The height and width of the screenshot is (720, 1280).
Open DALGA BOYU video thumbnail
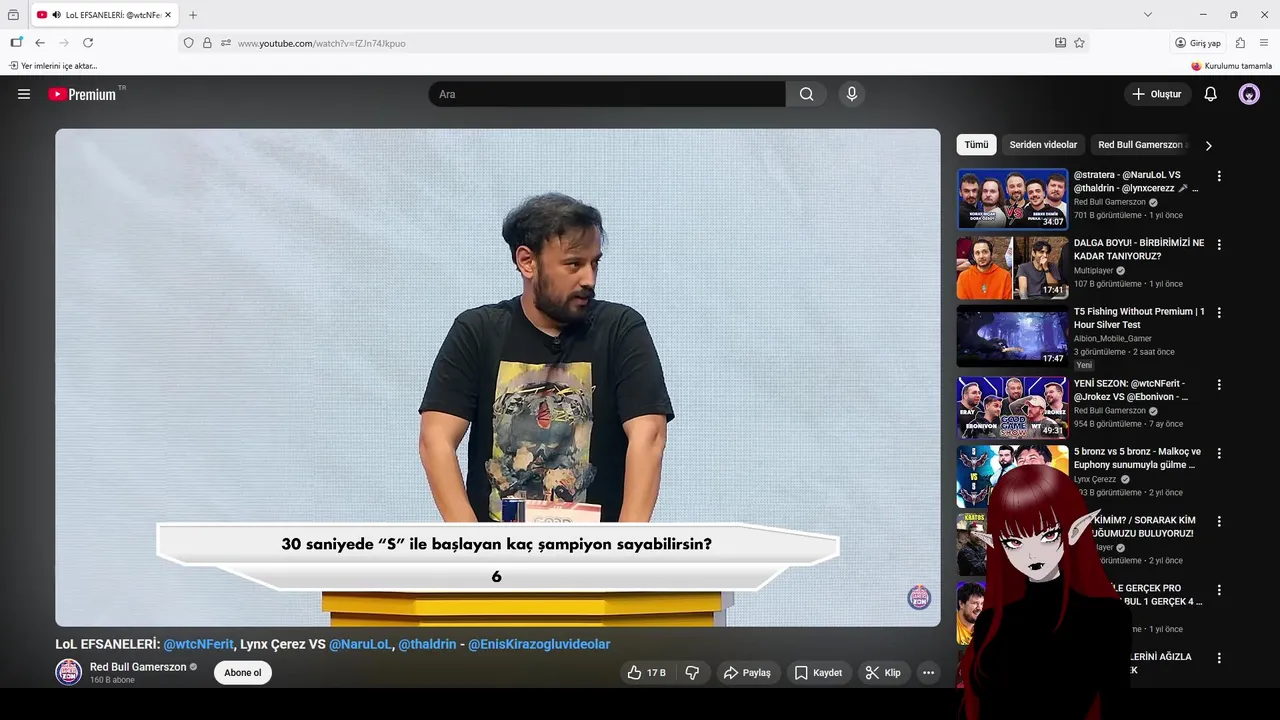coord(1012,268)
